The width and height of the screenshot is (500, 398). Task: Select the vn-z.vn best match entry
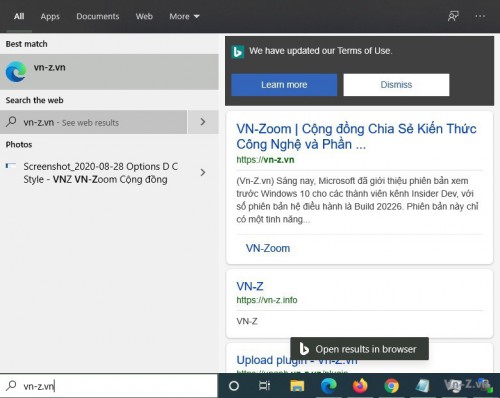[109, 72]
